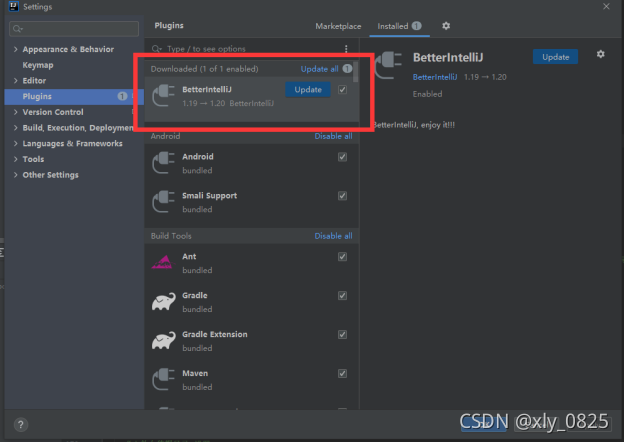
Task: Open the help question mark button
Action: pos(21,425)
